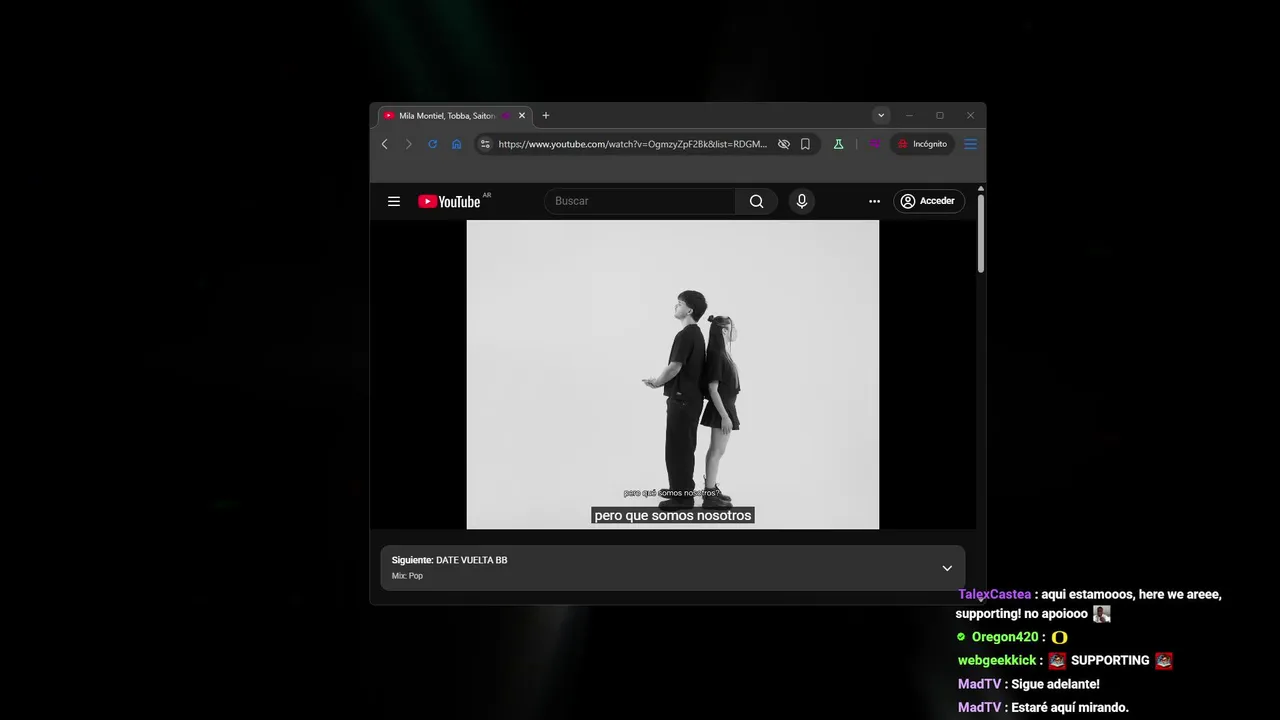
Task: Click the browser forward arrow
Action: tap(408, 144)
